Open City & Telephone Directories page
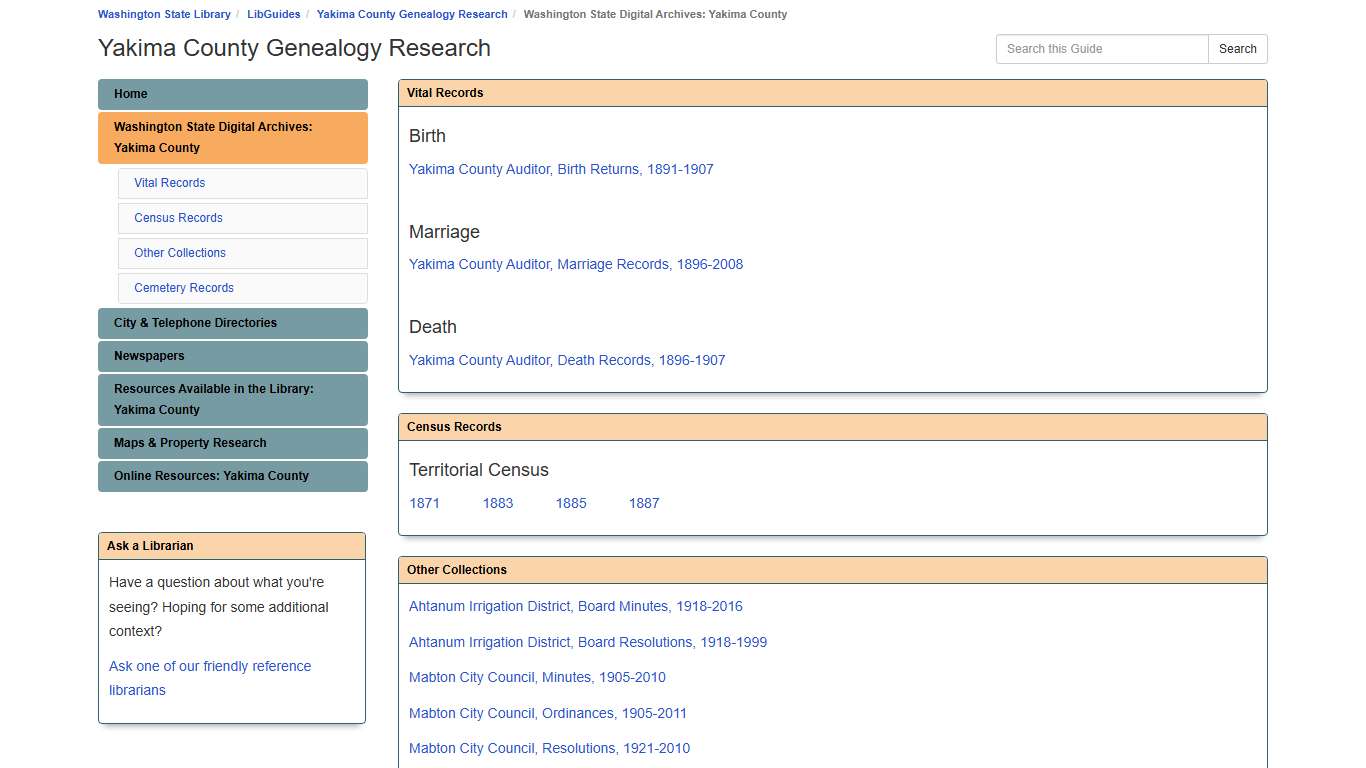Viewport: 1366px width, 768px height. [195, 323]
